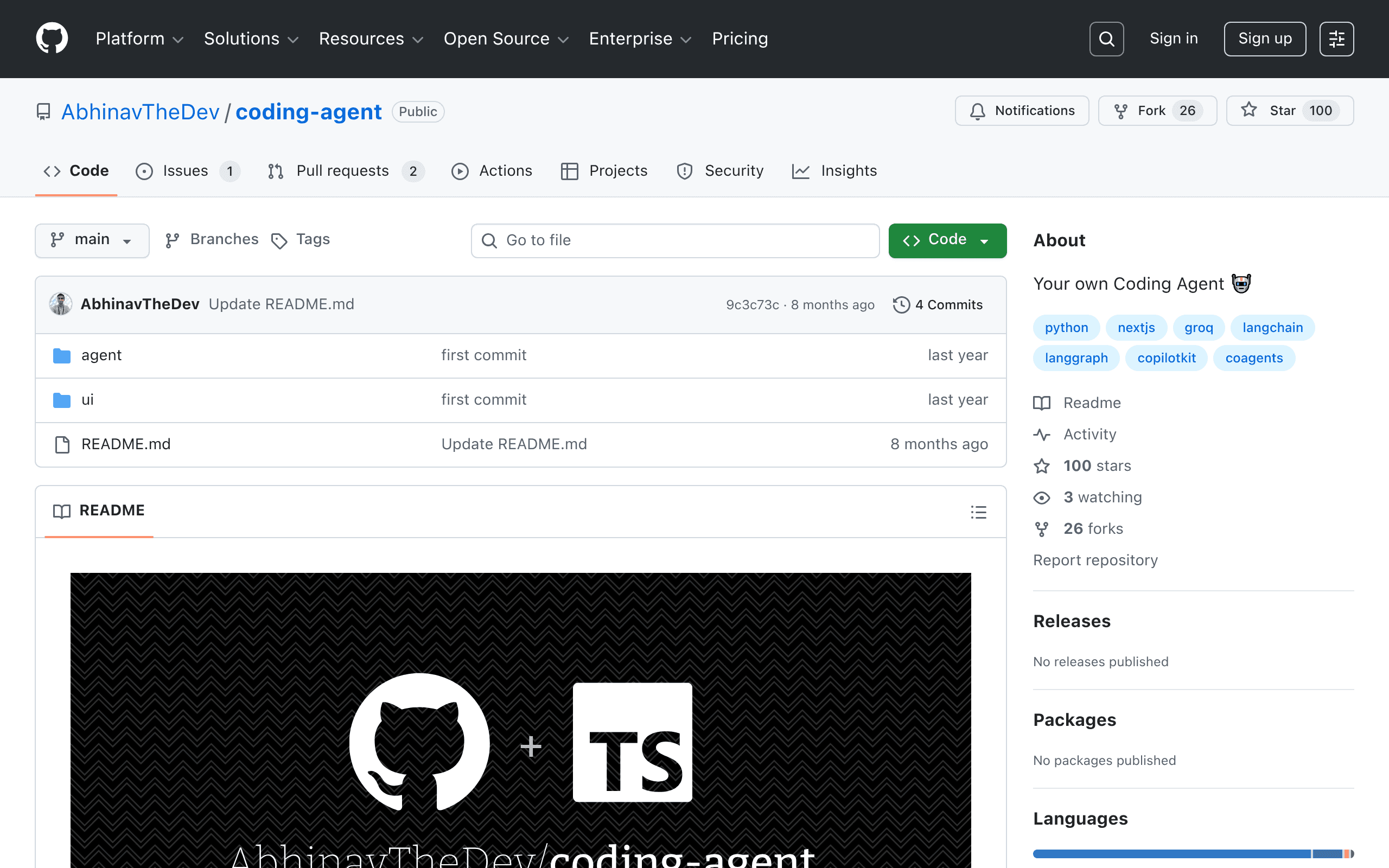
Task: Expand the Platform menu
Action: click(x=139, y=39)
